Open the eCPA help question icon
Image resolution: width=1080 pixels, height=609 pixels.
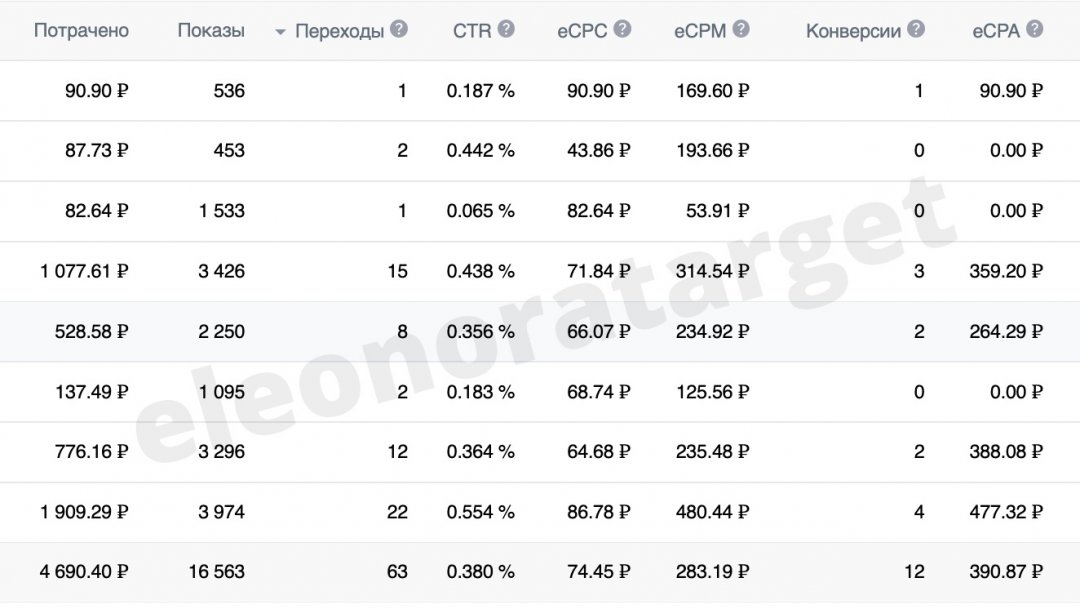[1035, 29]
